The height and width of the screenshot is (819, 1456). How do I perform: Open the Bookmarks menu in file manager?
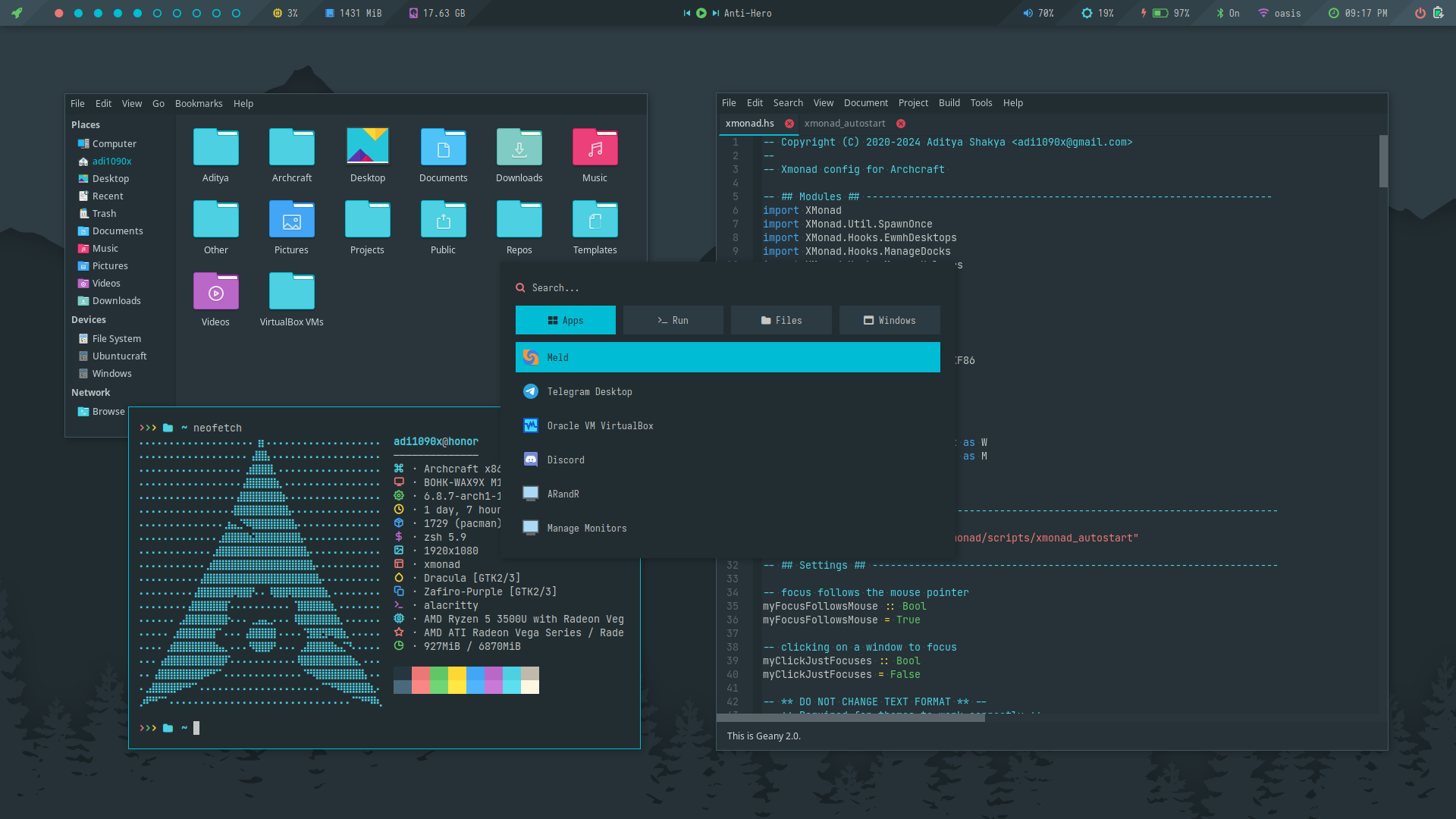coord(199,104)
